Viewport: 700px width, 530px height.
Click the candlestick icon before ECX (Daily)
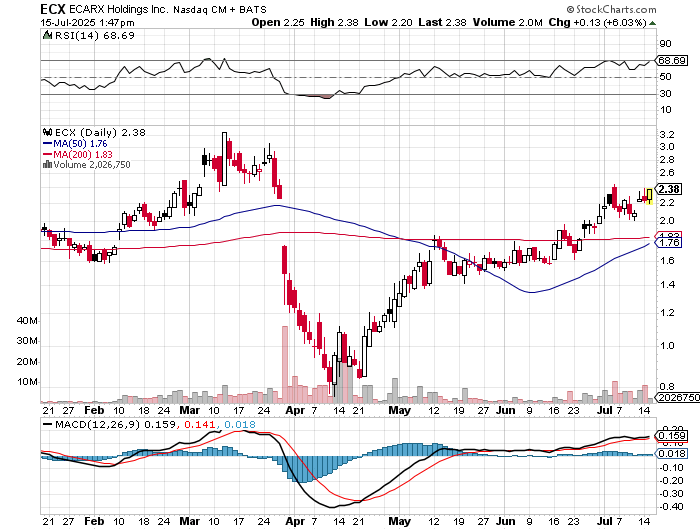pyautogui.click(x=47, y=132)
